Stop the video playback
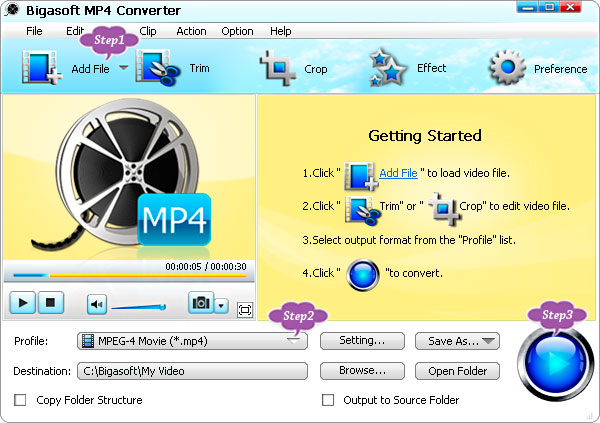Viewport: 600px width, 423px height. point(50,303)
